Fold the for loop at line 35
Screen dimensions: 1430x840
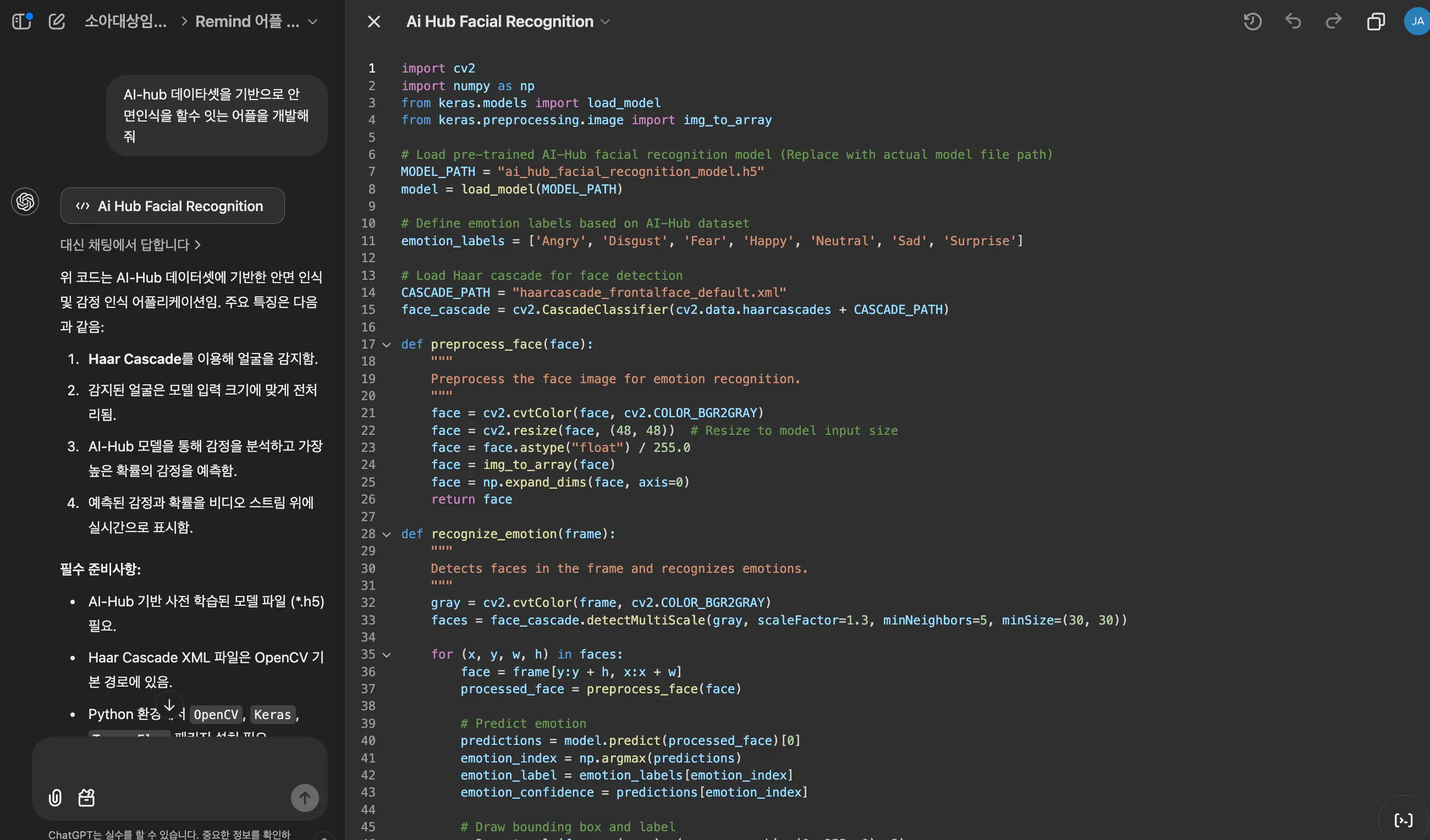coord(387,655)
